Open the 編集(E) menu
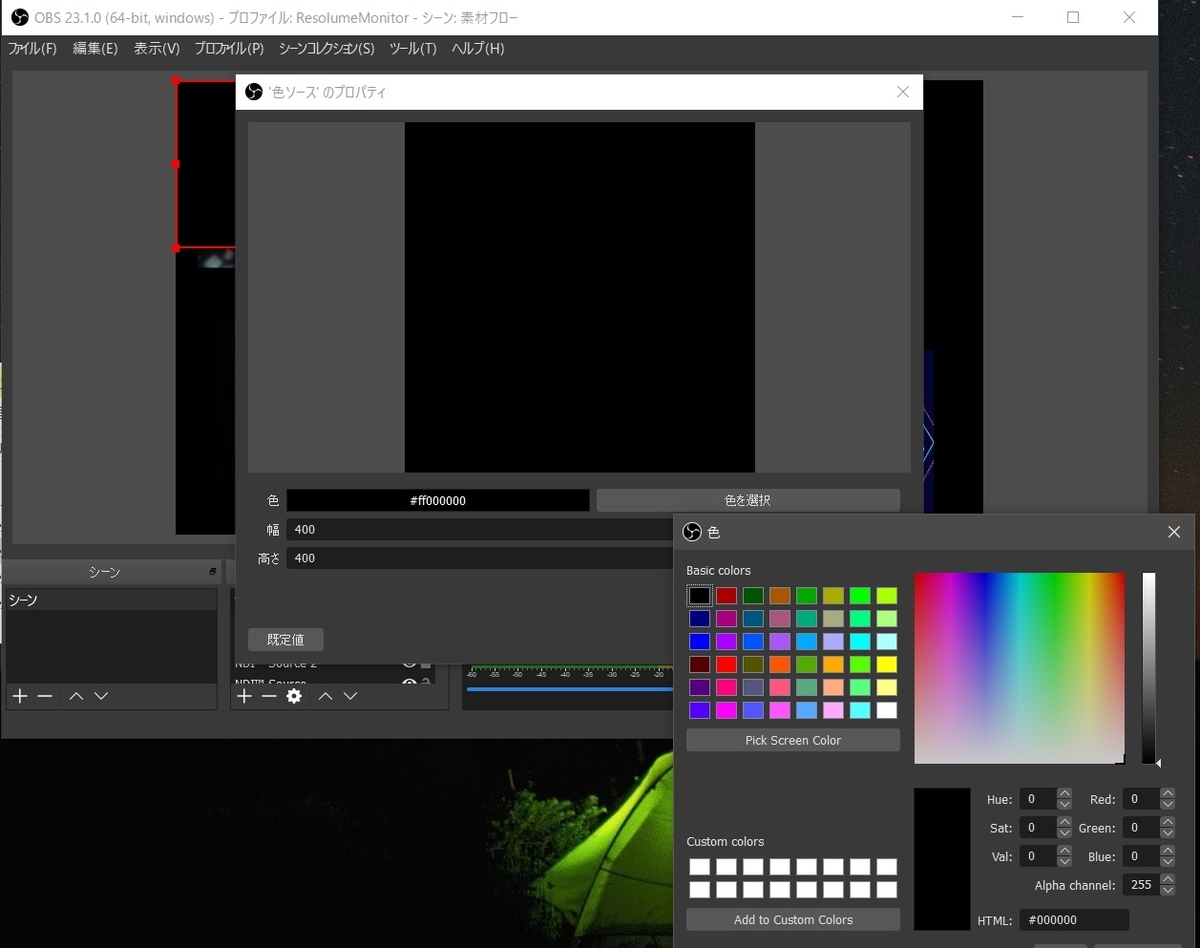The height and width of the screenshot is (948, 1200). click(95, 48)
